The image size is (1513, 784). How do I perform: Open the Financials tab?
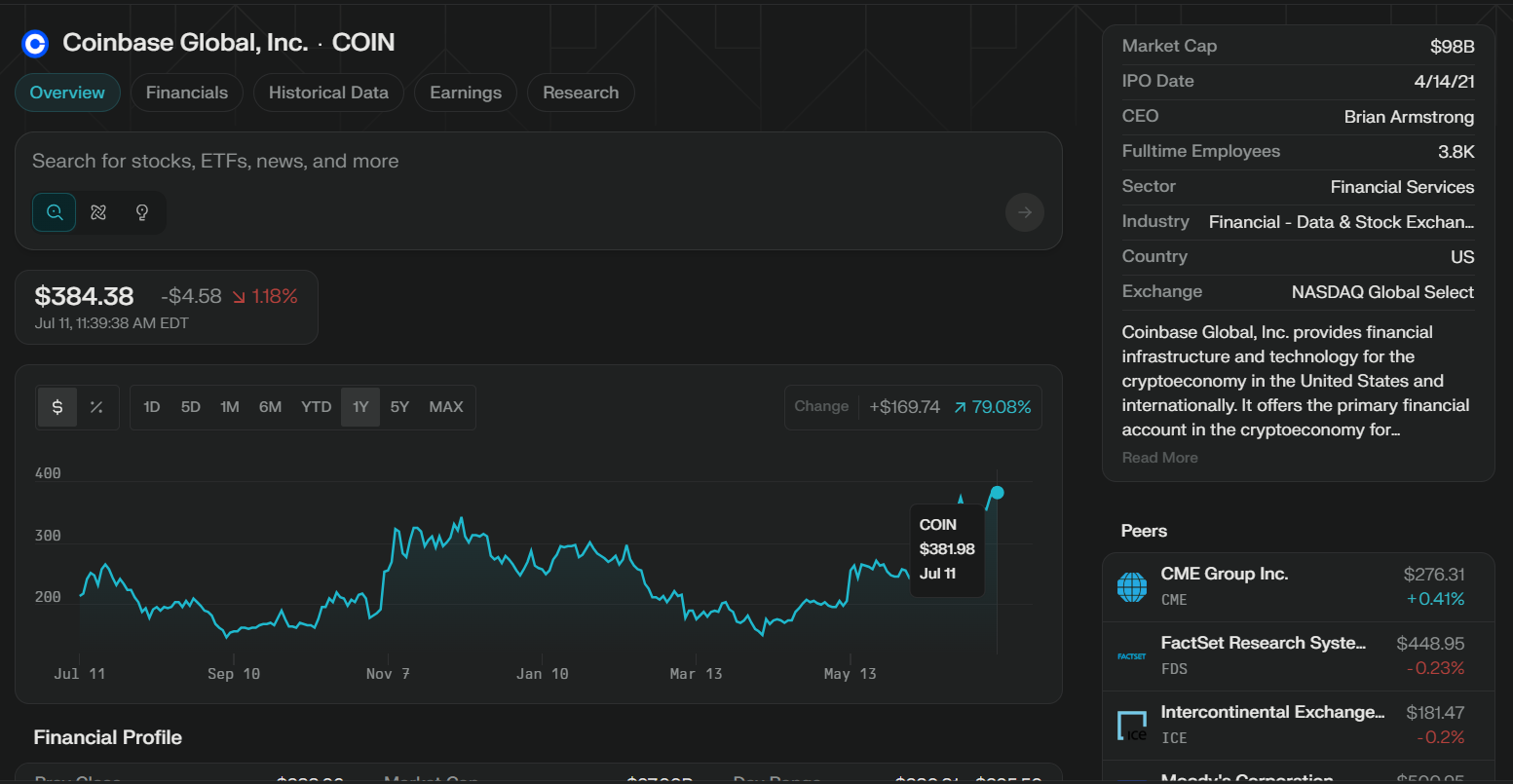coord(187,93)
